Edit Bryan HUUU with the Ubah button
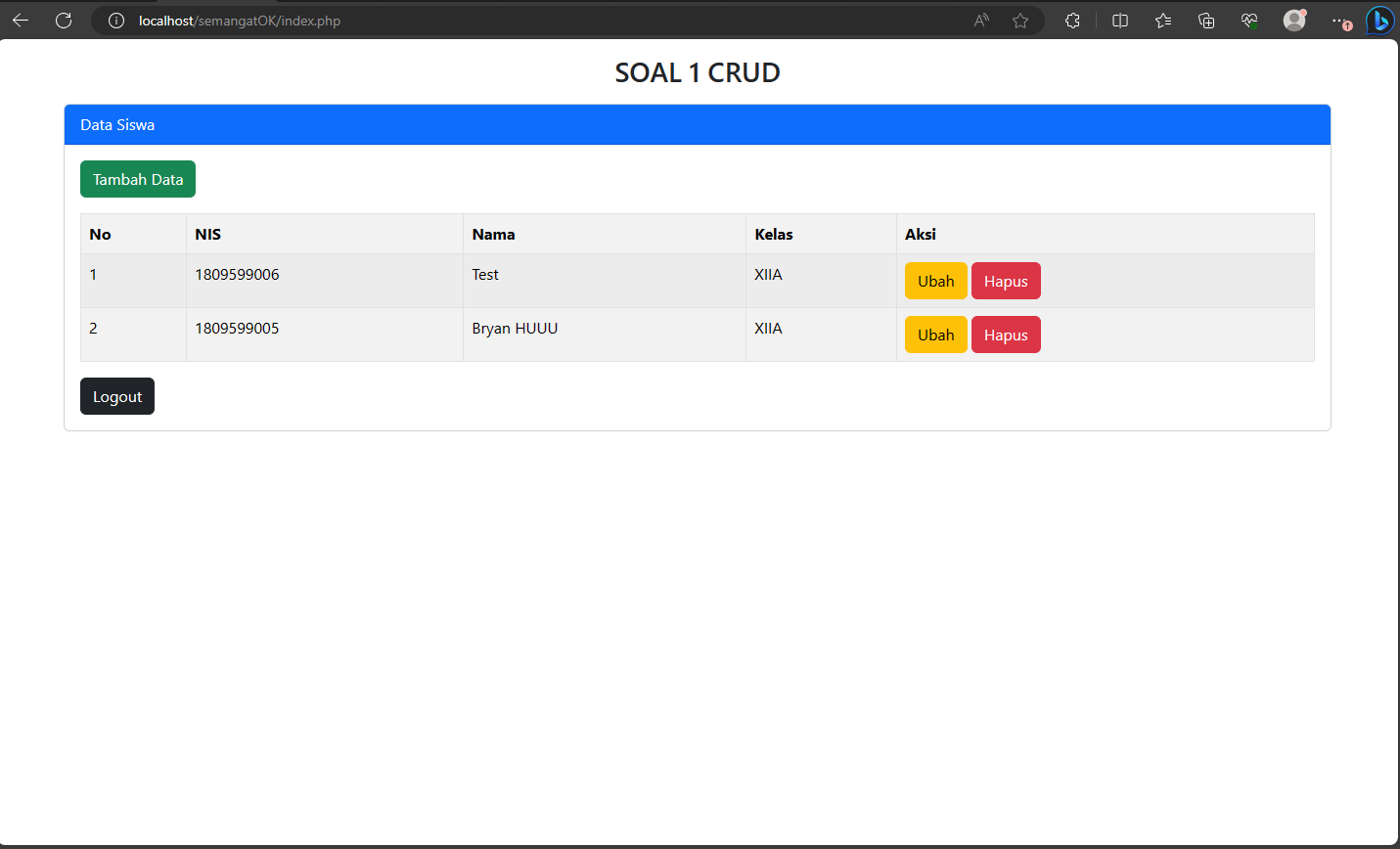 point(935,335)
